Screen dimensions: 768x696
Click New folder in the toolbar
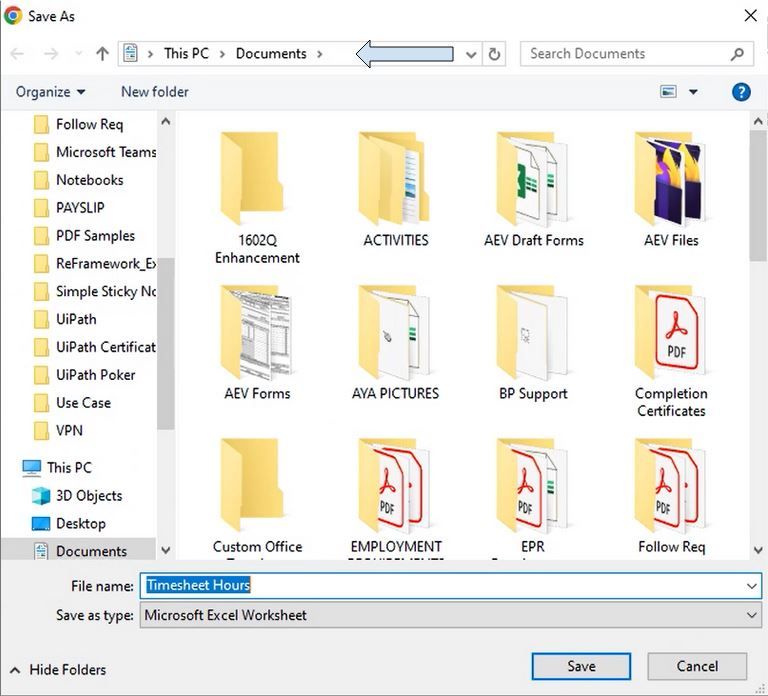[154, 92]
